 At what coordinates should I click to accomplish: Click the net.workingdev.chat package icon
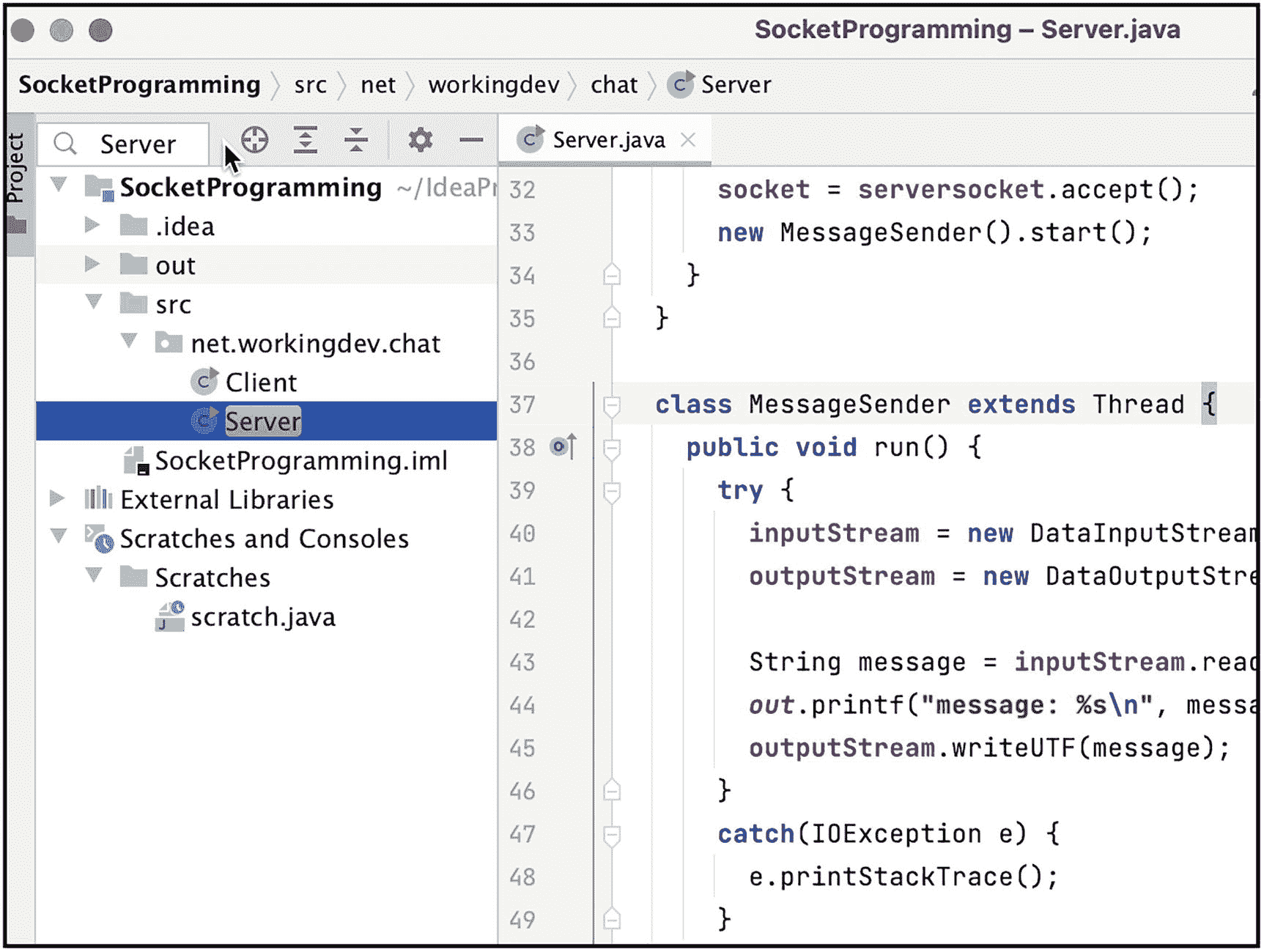(168, 342)
